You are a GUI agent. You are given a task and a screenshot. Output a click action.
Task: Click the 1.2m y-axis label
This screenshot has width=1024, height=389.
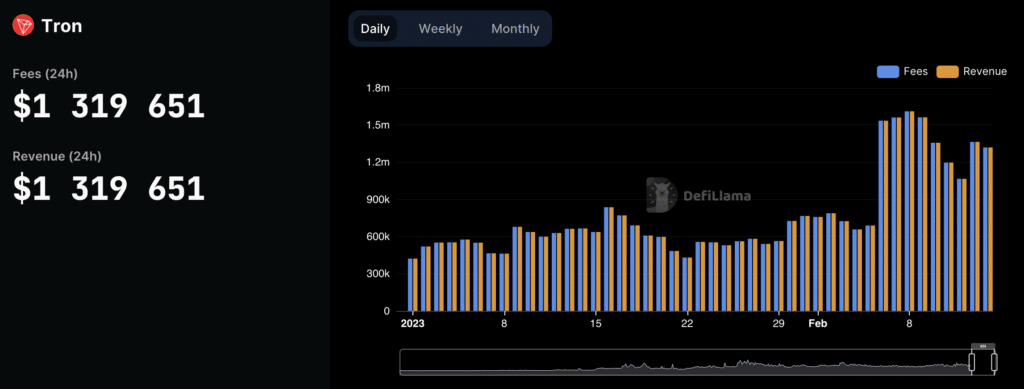point(377,162)
